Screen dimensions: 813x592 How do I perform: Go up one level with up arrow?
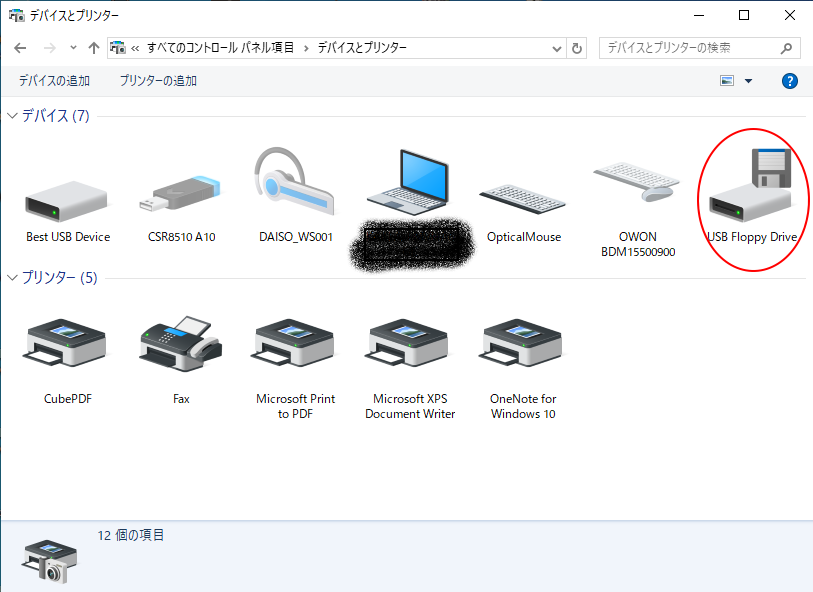pos(94,48)
